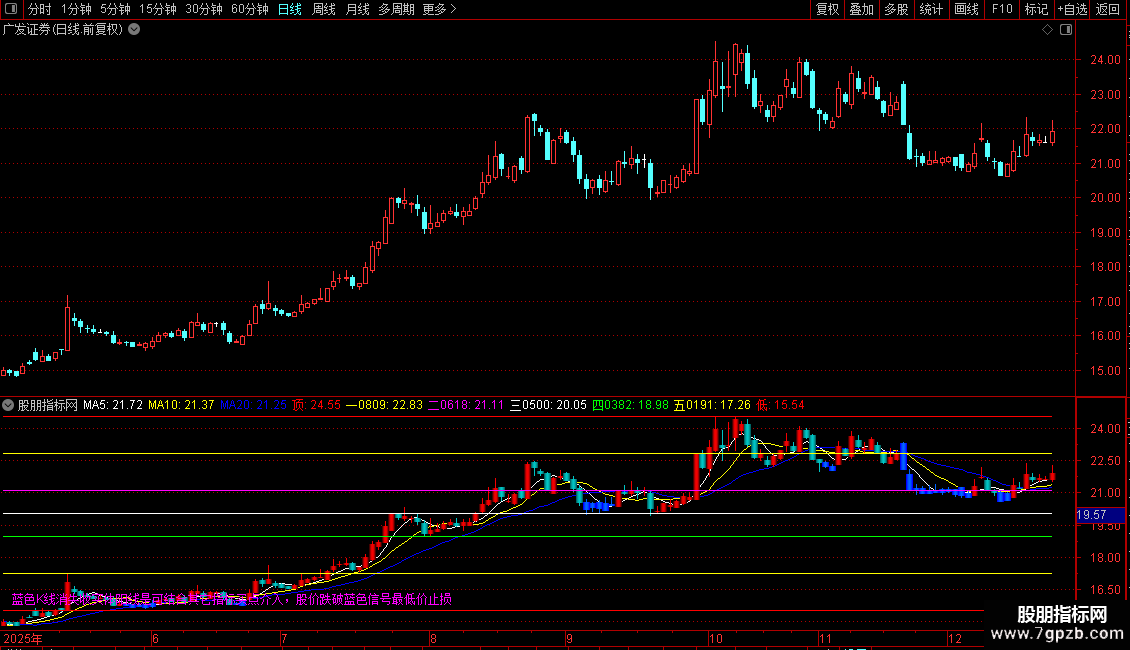
Task: Select the 多周期 multi-period tab
Action: click(x=396, y=10)
